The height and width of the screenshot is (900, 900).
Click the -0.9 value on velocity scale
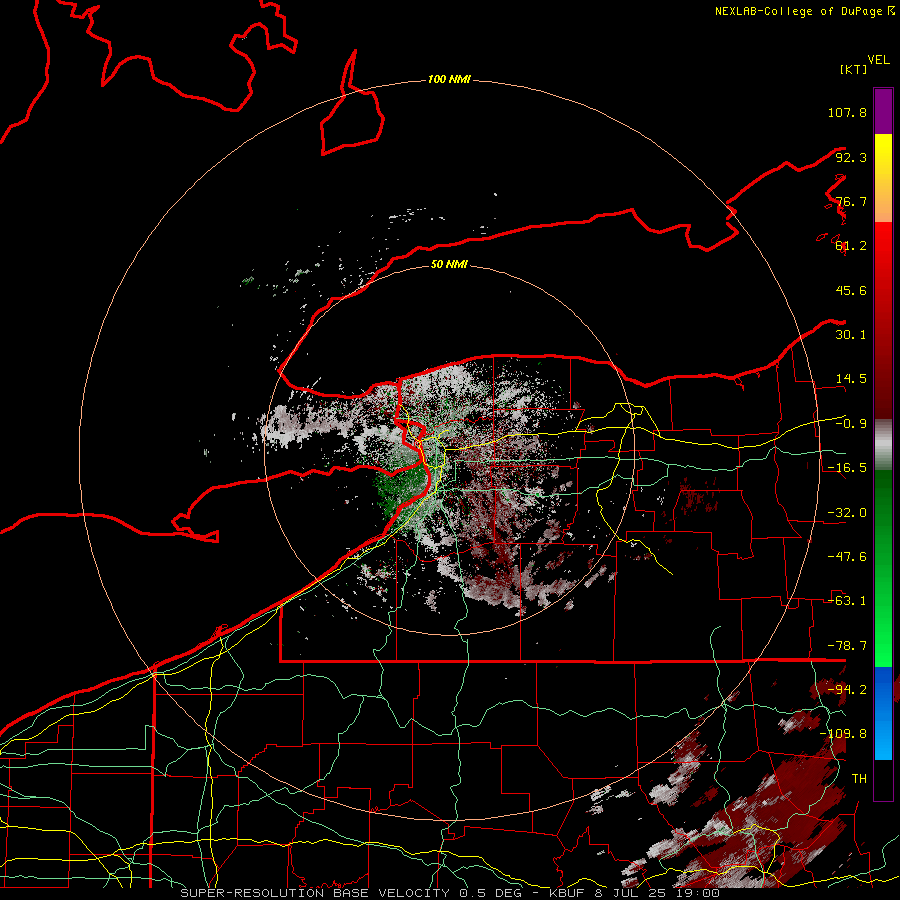tap(851, 424)
